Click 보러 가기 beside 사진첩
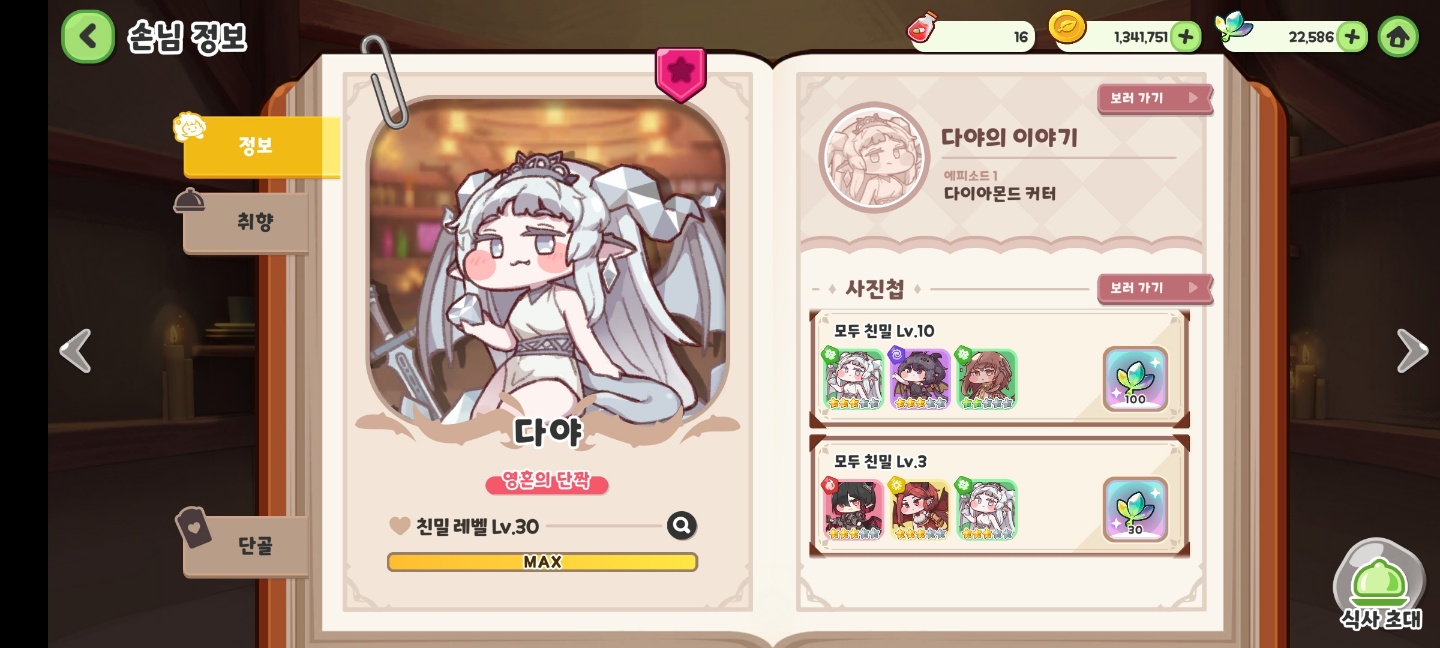The image size is (1440, 648). click(1155, 288)
